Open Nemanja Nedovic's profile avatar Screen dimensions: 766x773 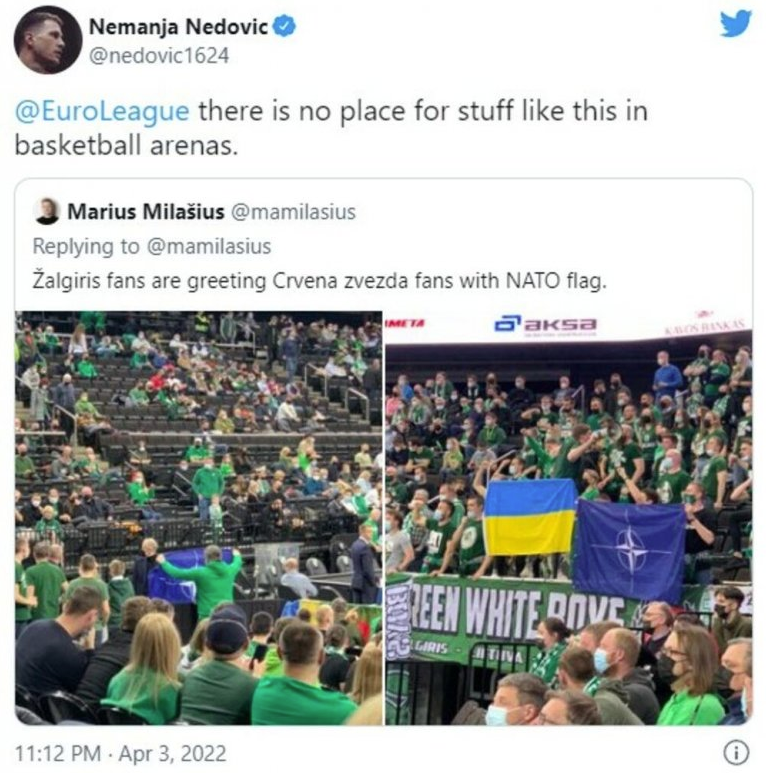[x=48, y=40]
